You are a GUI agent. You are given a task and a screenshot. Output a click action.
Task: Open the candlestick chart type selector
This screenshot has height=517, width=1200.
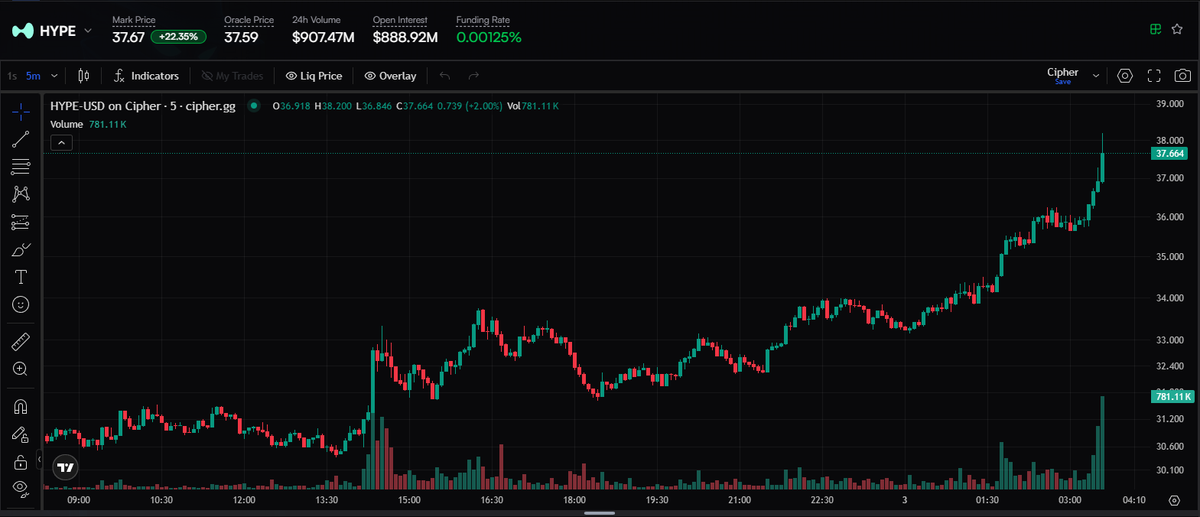[83, 75]
